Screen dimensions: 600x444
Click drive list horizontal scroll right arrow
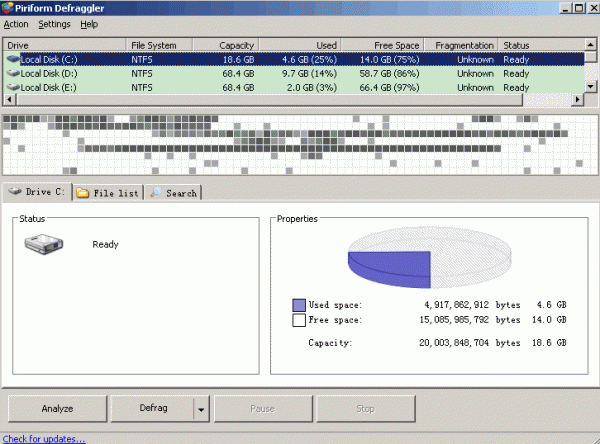578,100
